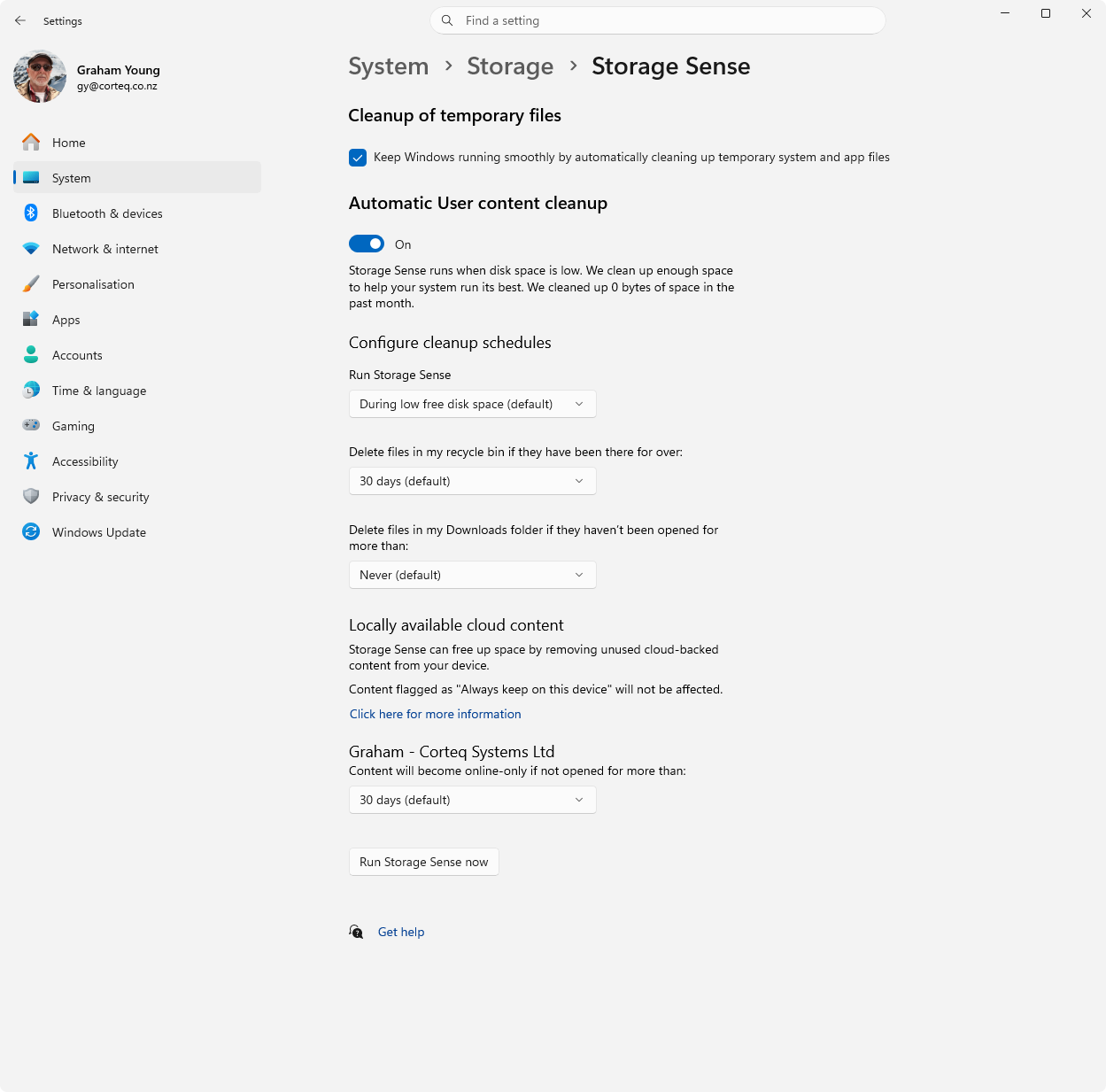Viewport: 1106px width, 1092px height.
Task: Click the Apps icon in sidebar
Action: [31, 319]
